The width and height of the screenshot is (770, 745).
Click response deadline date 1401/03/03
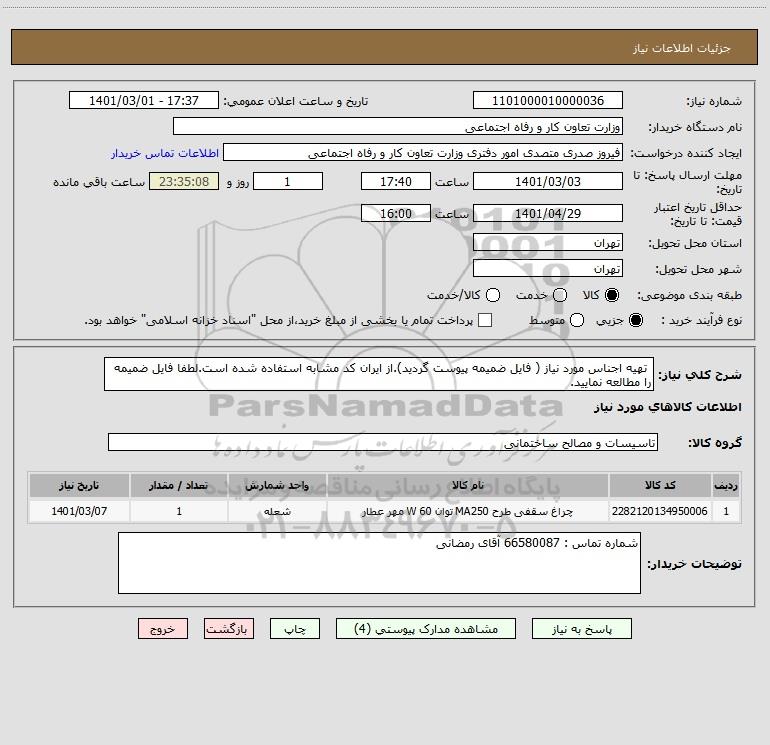pos(548,181)
